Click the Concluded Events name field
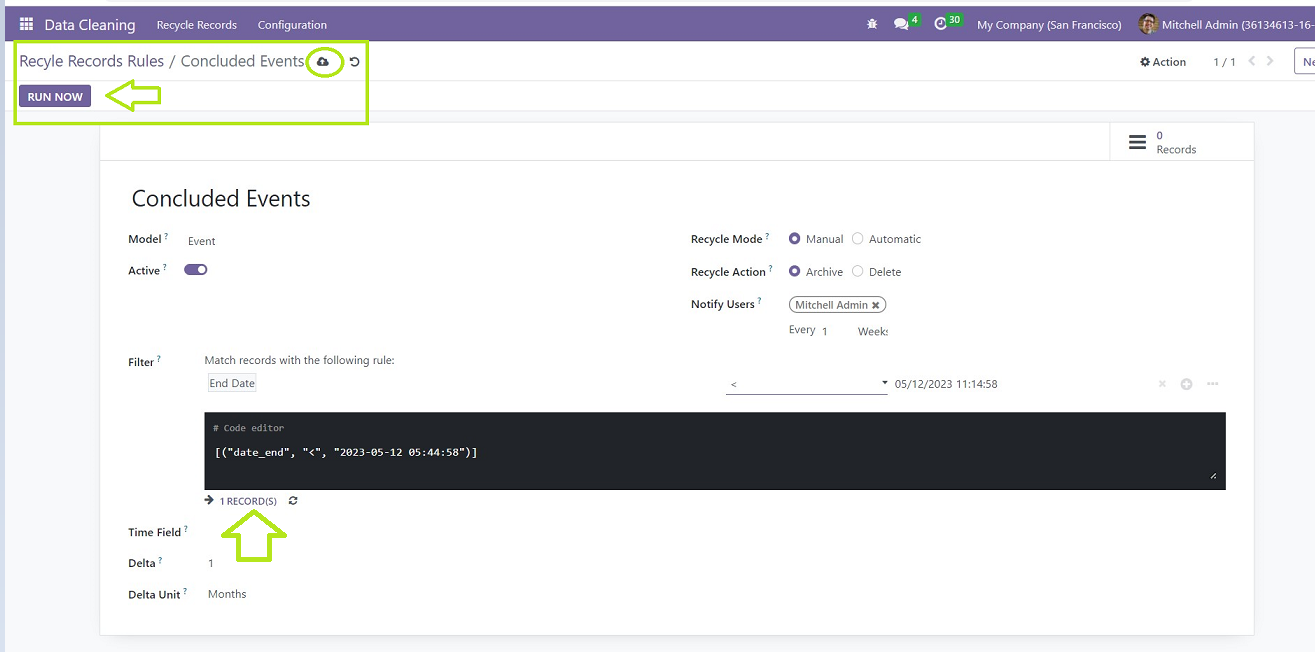The image size is (1315, 652). (221, 199)
